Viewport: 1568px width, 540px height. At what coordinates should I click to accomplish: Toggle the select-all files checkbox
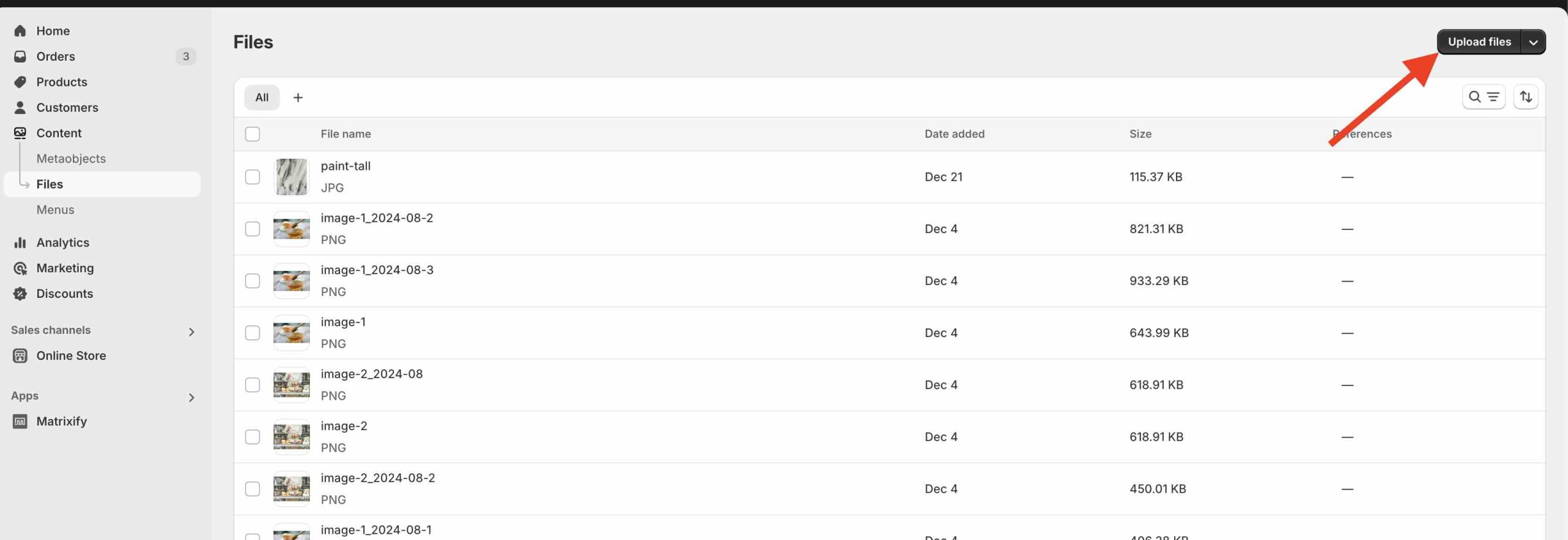point(252,134)
